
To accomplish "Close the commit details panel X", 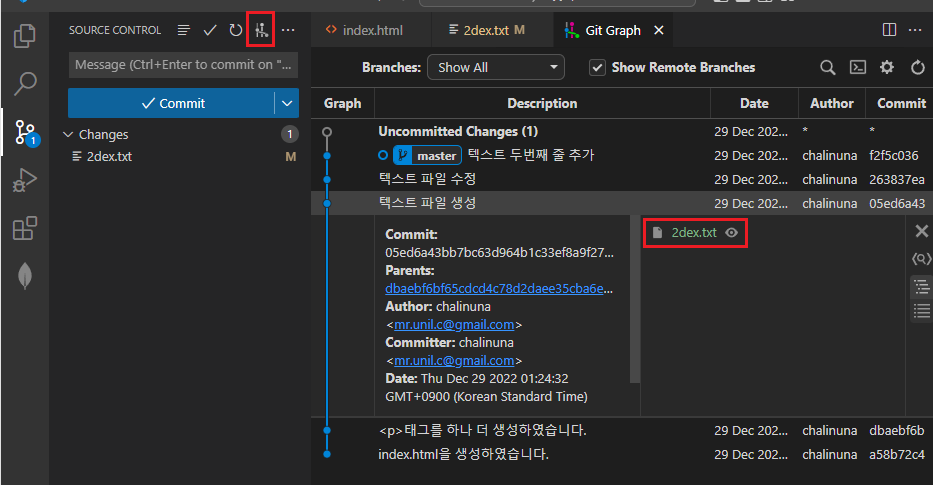I will click(x=921, y=231).
